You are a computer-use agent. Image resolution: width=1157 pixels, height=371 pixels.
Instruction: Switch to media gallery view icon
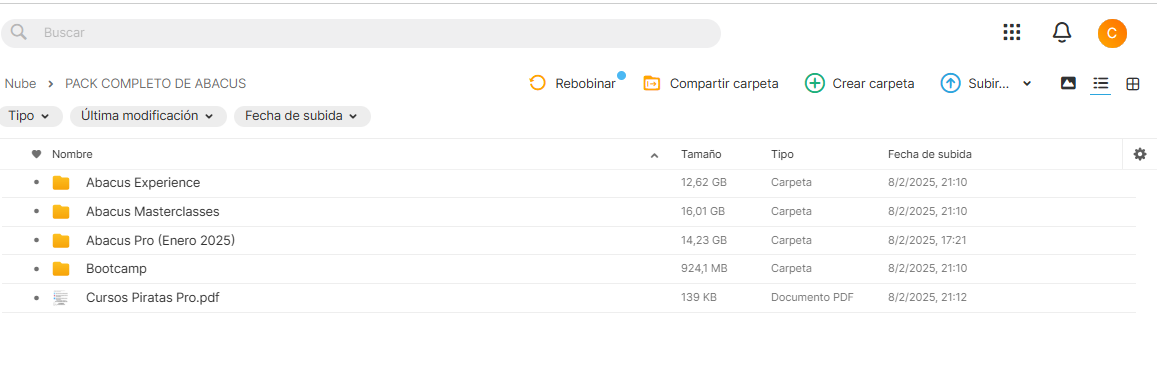(1068, 83)
